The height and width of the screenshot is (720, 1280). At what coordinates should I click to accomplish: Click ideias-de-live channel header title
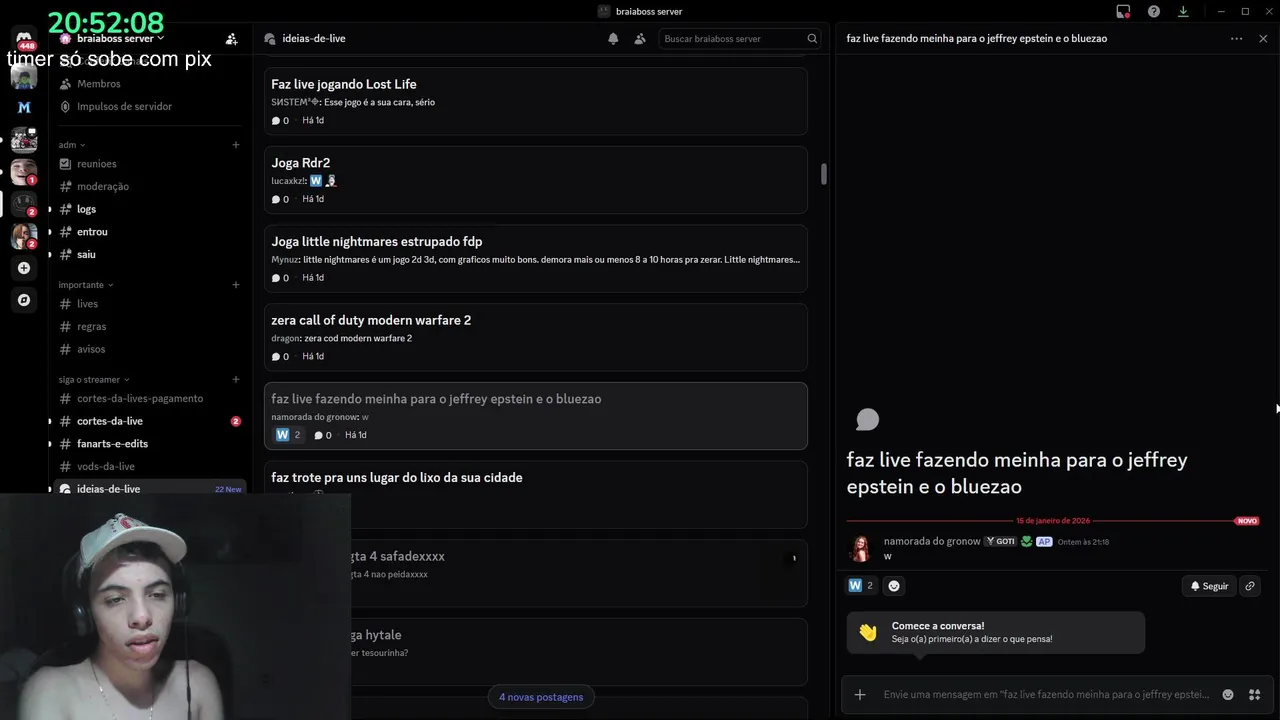[x=314, y=38]
